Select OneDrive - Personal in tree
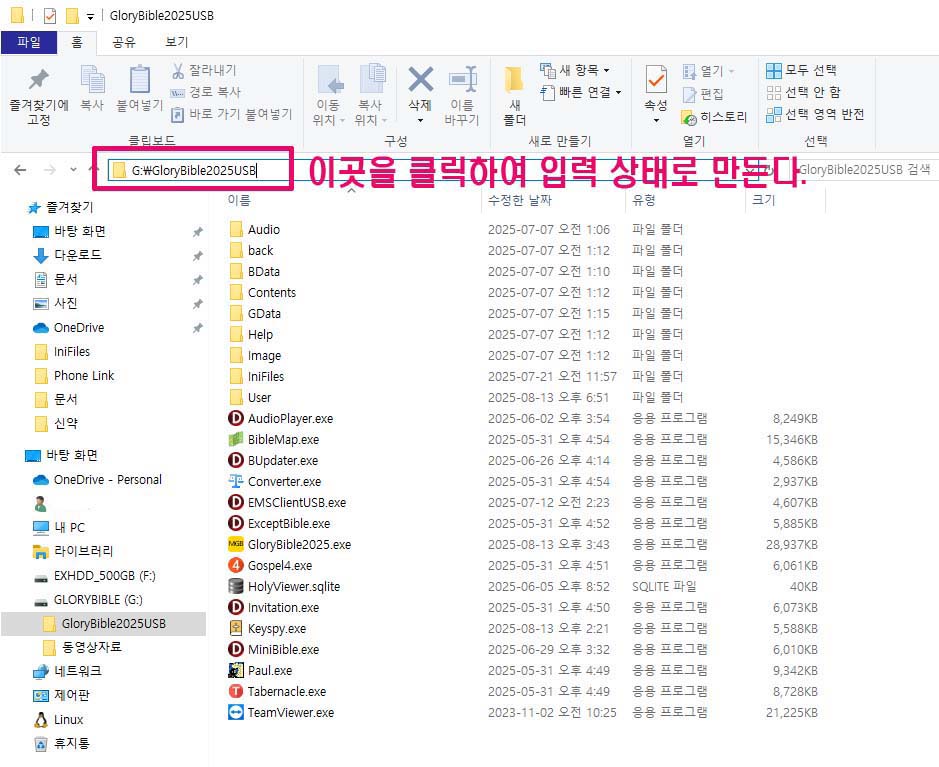Viewport: 939px width, 767px height. click(108, 480)
